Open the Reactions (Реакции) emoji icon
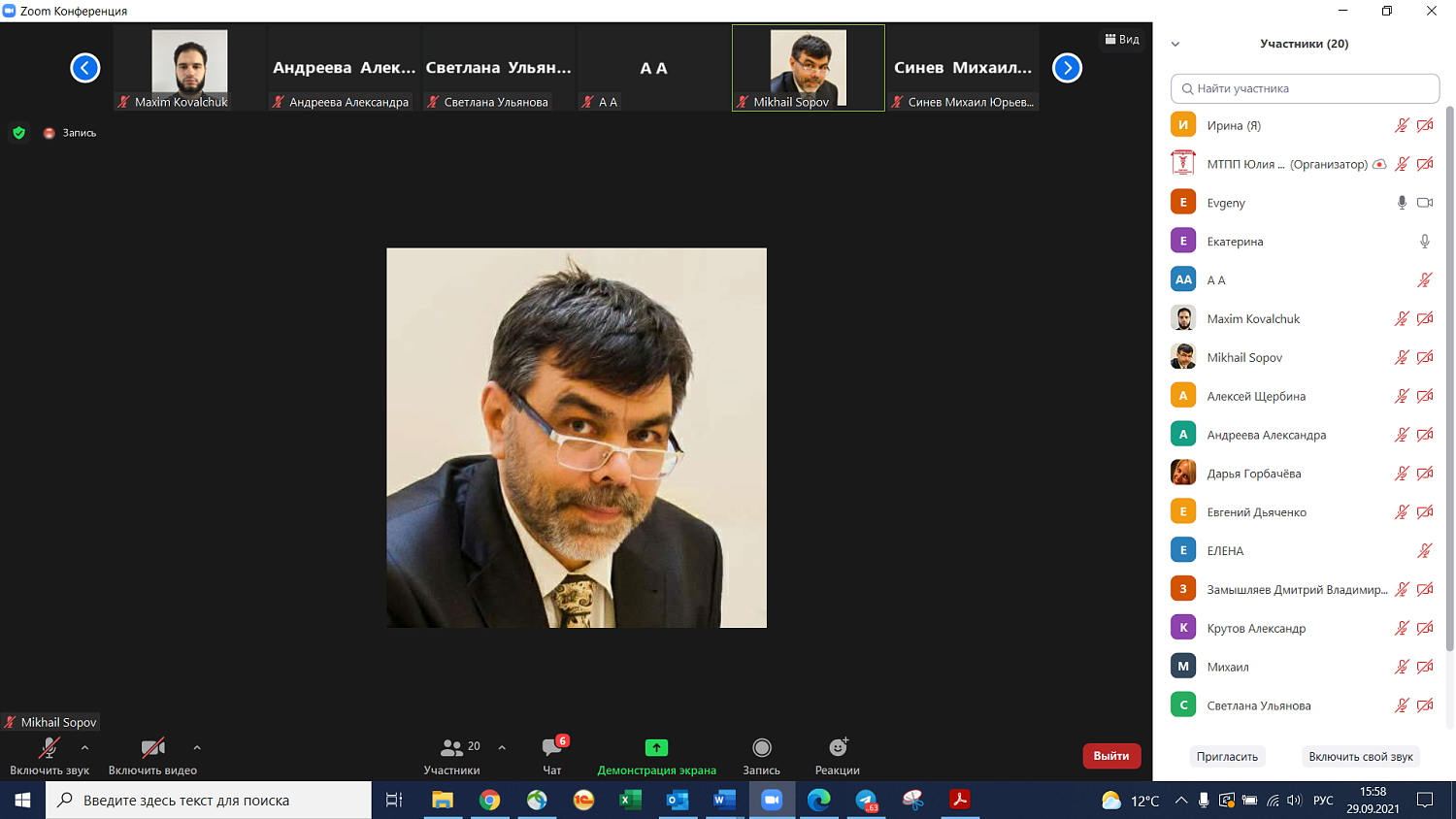The width and height of the screenshot is (1456, 819). 838,748
